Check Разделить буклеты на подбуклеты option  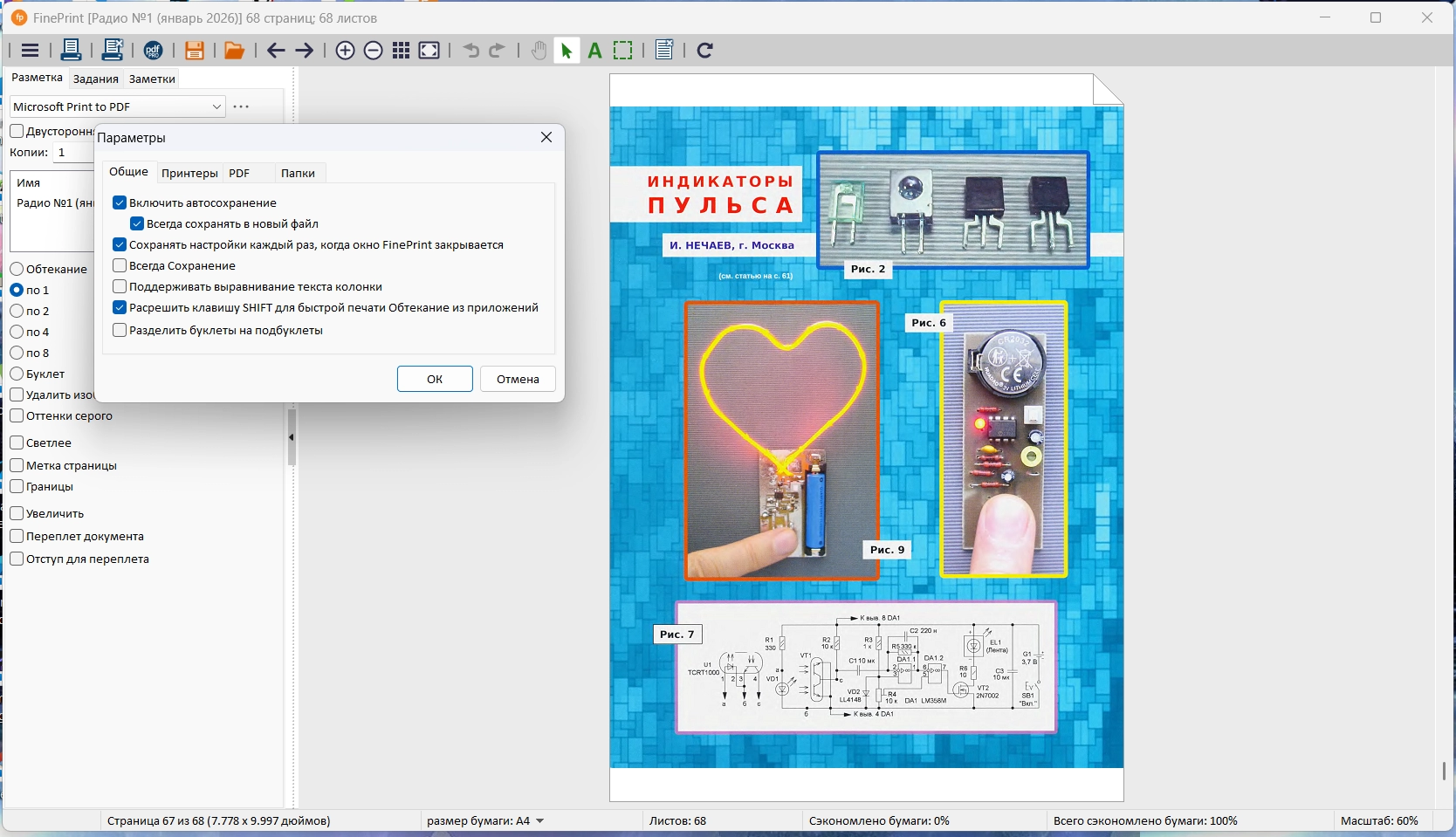coord(120,330)
